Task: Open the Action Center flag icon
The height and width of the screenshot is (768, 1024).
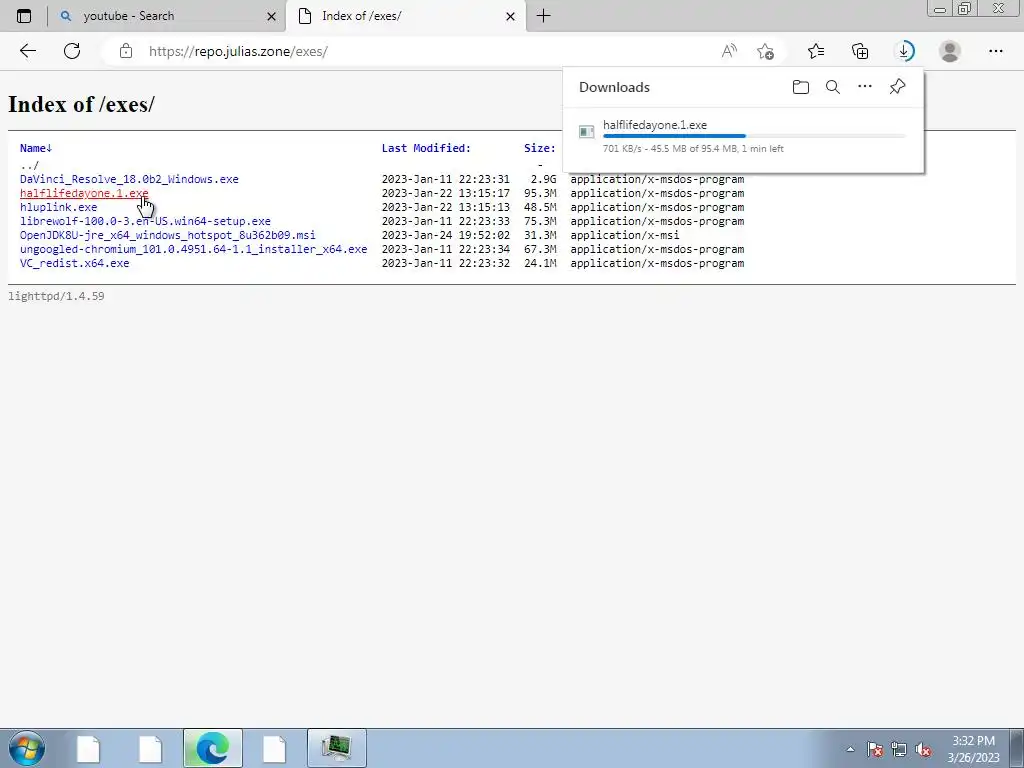Action: click(875, 749)
